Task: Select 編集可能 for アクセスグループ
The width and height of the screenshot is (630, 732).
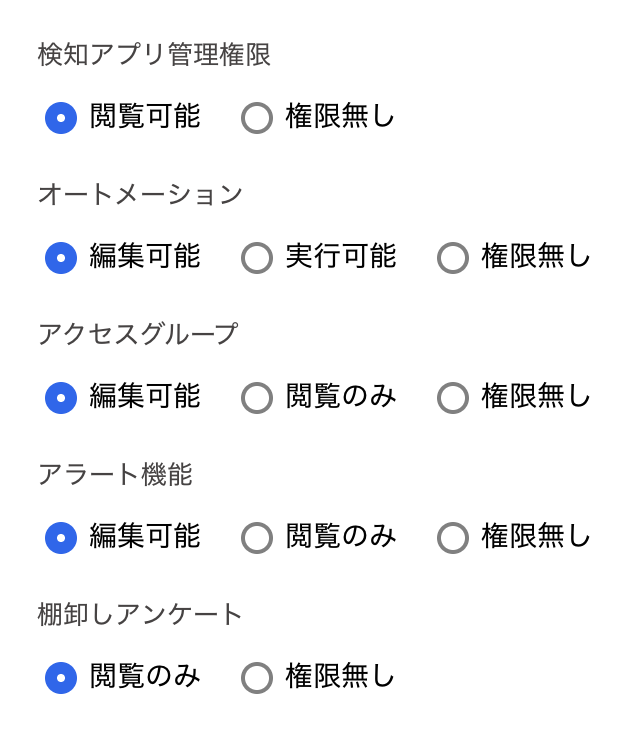Action: [61, 399]
